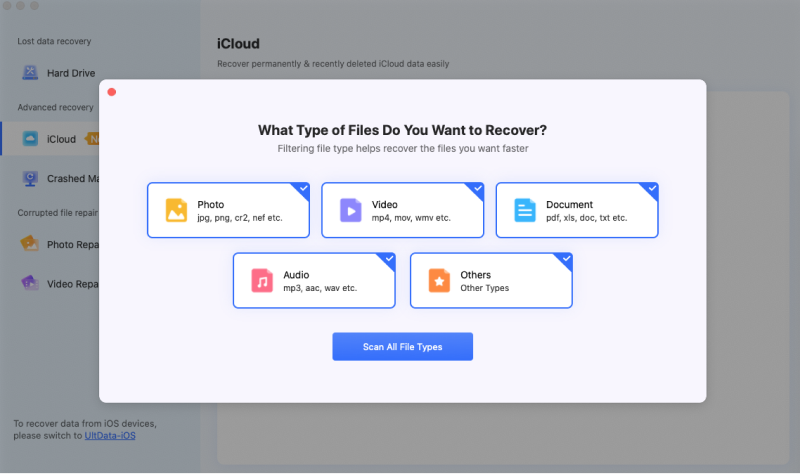Click the yellow Photo picture icon

(x=176, y=210)
